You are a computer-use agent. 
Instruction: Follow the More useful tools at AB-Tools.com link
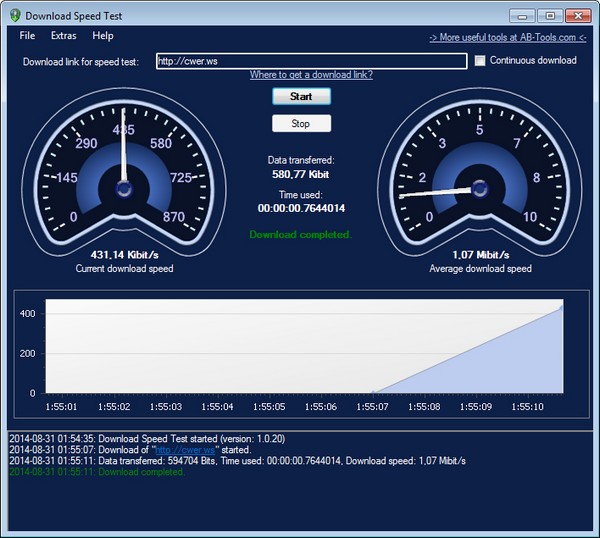pos(507,37)
